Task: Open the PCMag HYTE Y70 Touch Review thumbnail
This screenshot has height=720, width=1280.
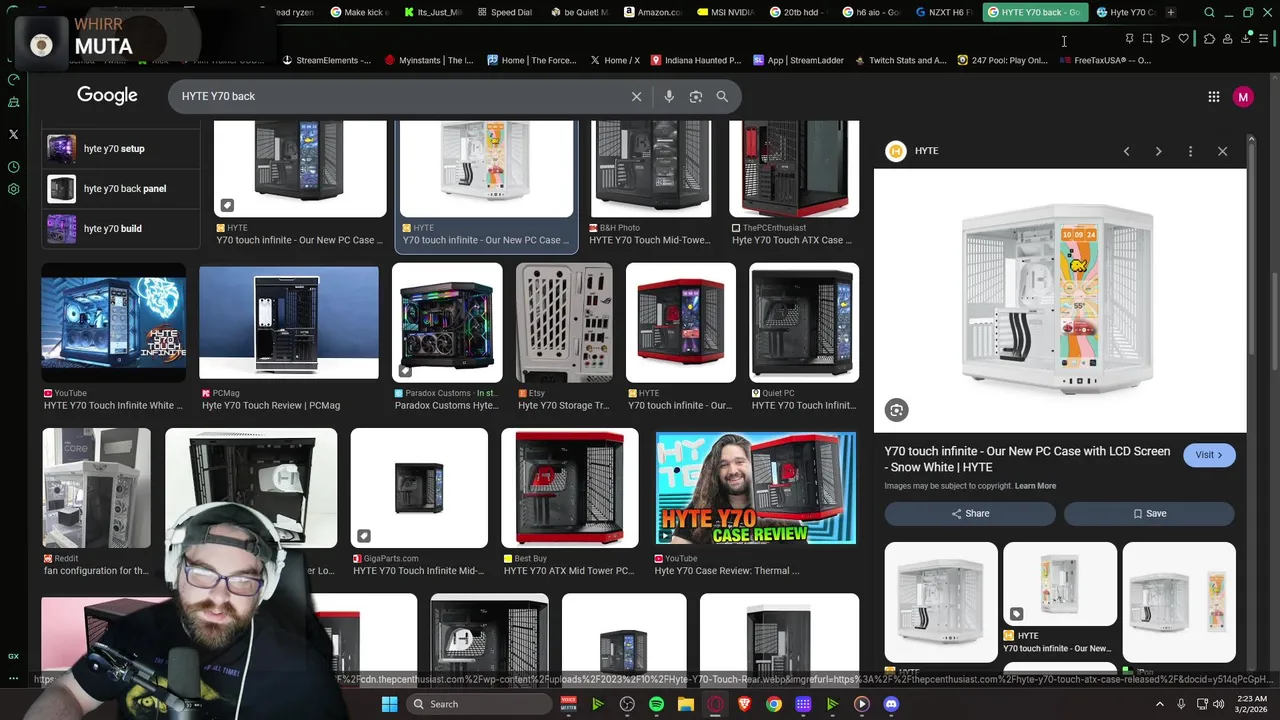Action: [x=289, y=323]
